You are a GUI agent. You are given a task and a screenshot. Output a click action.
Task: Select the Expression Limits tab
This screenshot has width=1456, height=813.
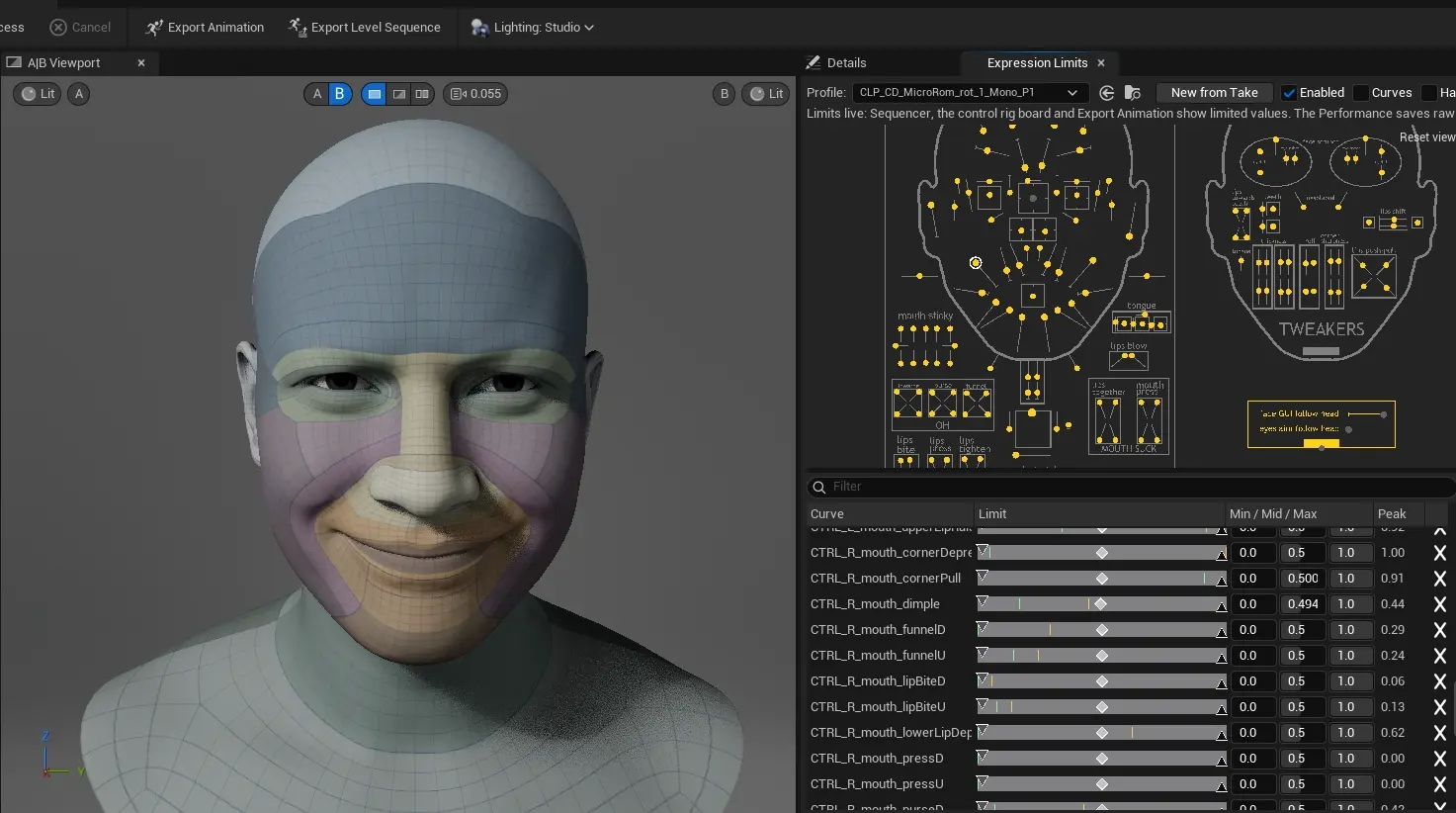1037,62
